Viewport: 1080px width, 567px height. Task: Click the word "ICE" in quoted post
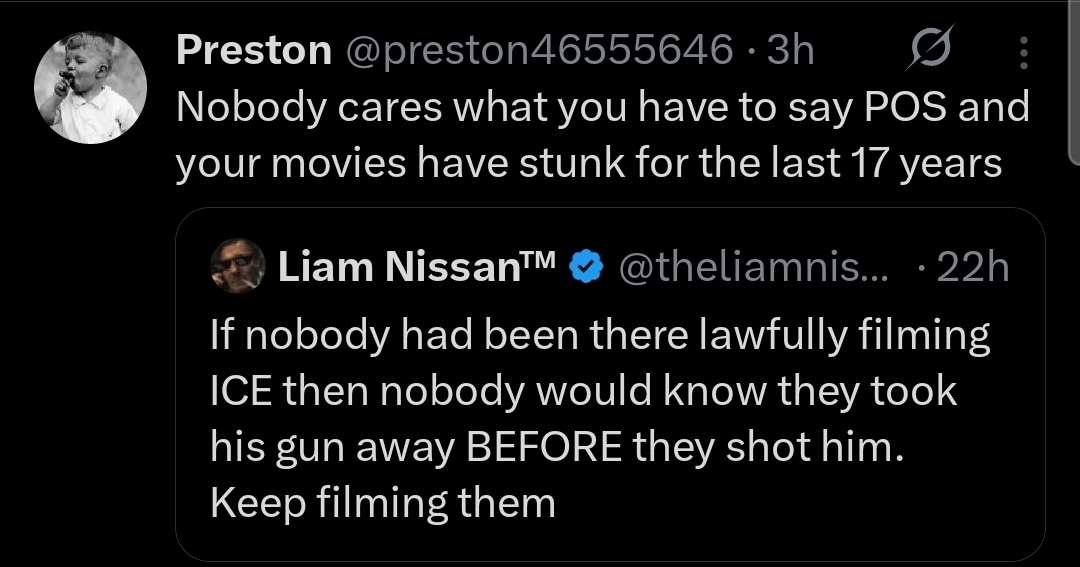[x=241, y=392]
